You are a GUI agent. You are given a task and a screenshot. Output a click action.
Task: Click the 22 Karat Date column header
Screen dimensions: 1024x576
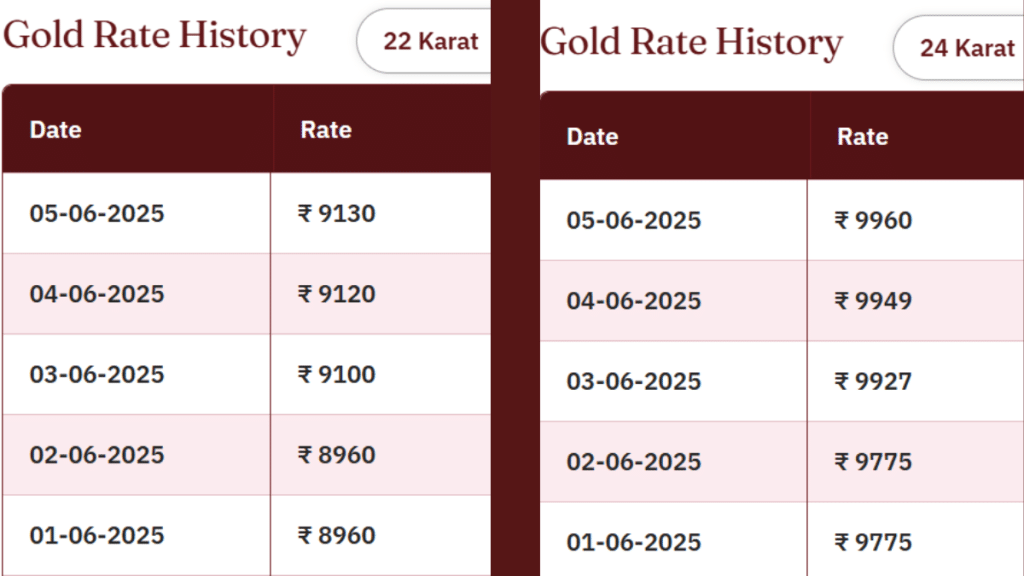[x=56, y=129]
